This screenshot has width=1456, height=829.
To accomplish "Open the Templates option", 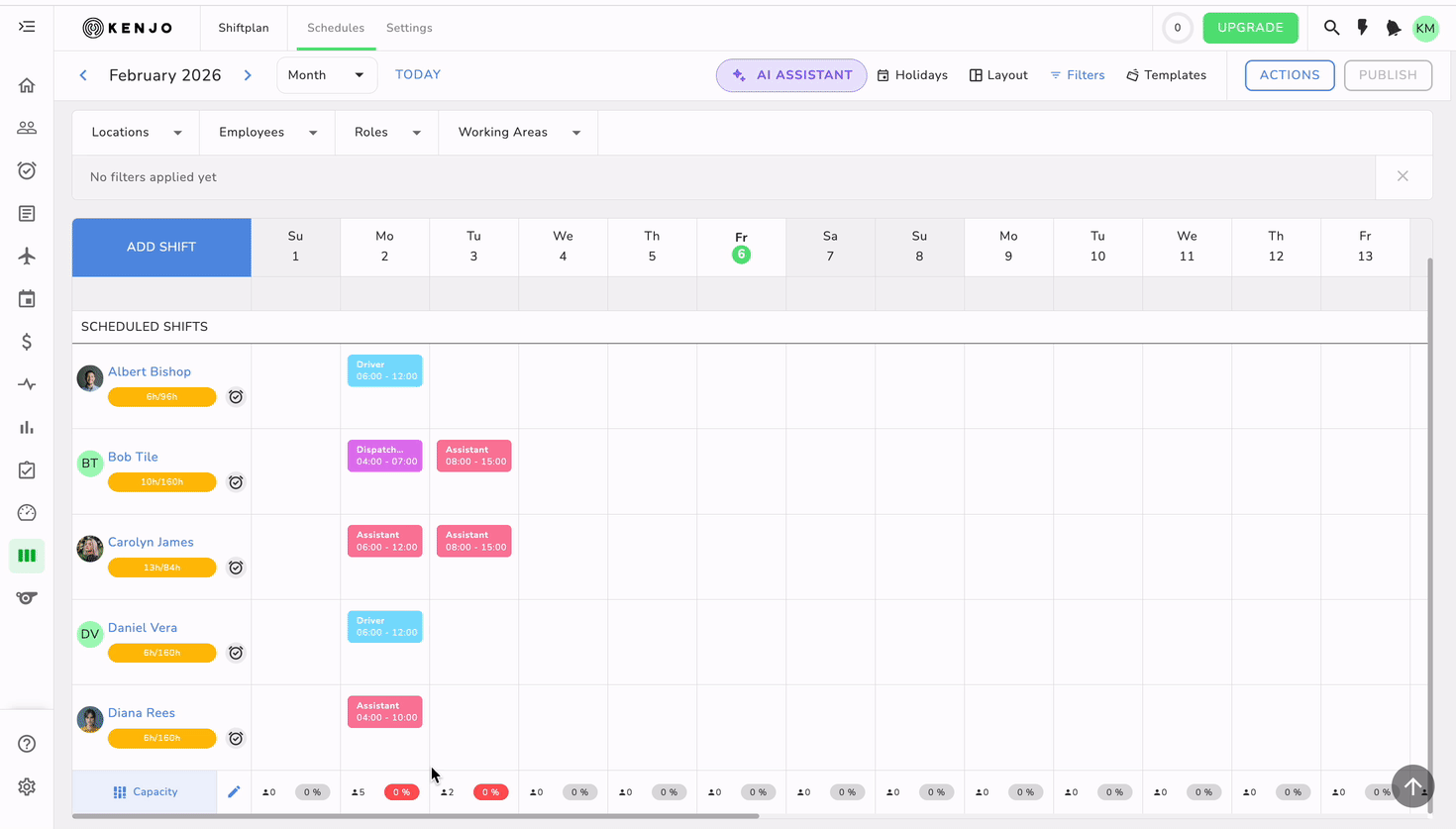I will pyautogui.click(x=1167, y=75).
